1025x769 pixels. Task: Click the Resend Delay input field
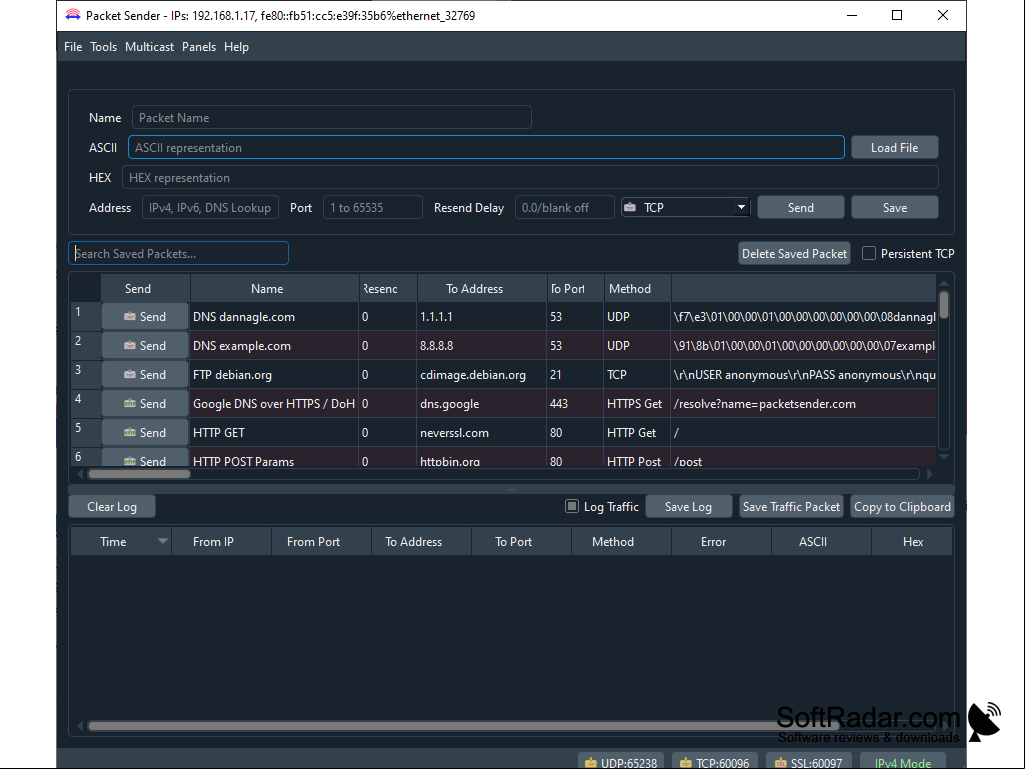[x=565, y=207]
